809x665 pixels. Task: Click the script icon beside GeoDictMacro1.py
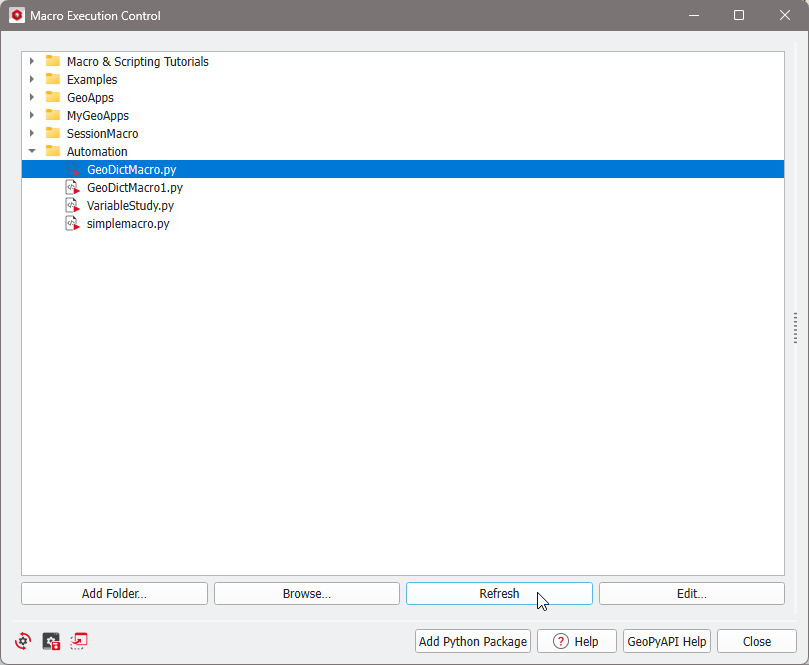click(x=73, y=187)
